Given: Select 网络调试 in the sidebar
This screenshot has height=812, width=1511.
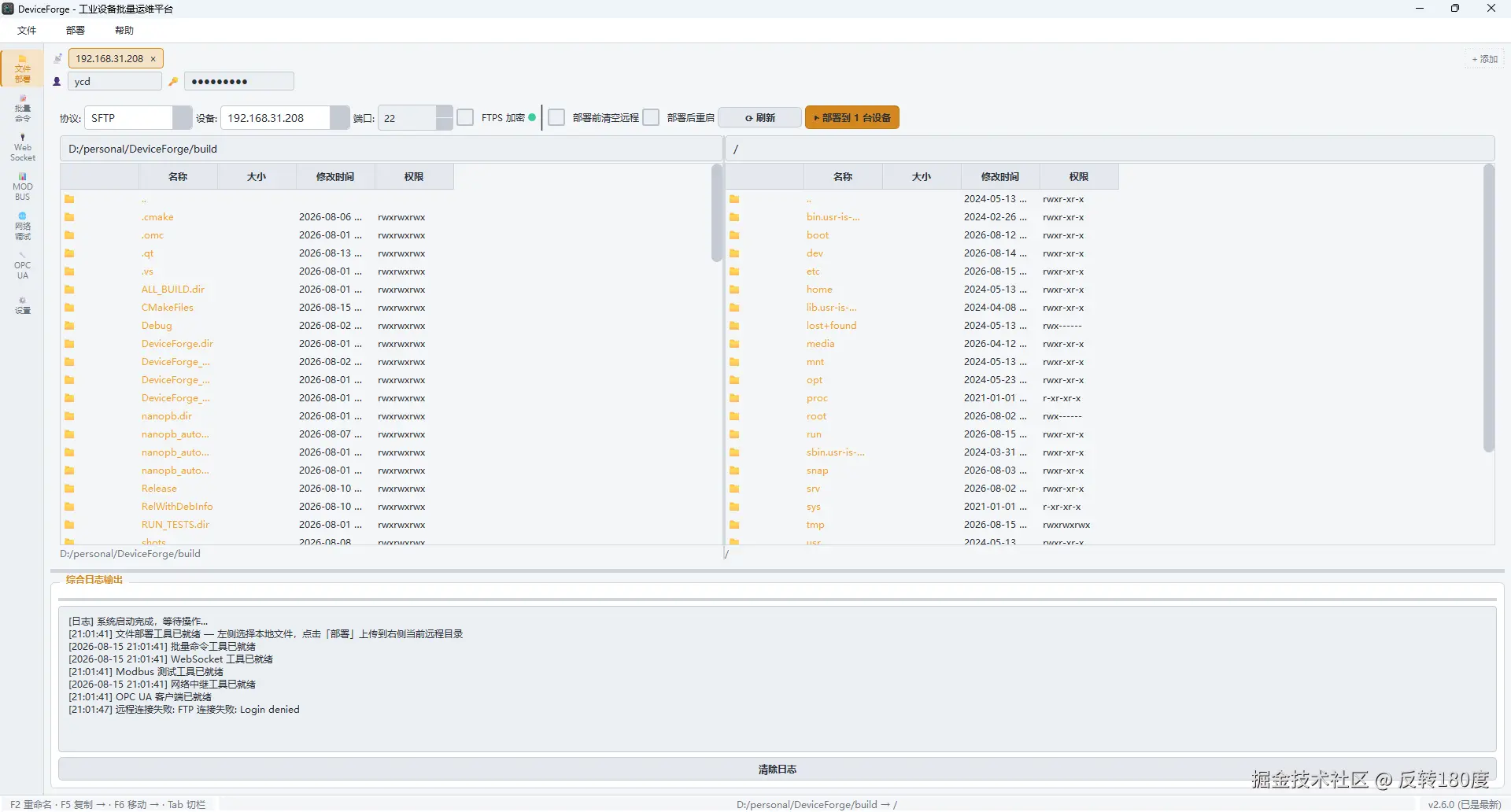Looking at the screenshot, I should coord(22,227).
